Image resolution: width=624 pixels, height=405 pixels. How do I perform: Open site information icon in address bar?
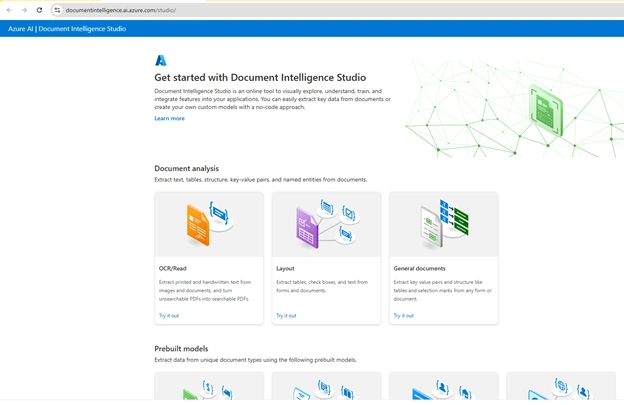57,10
